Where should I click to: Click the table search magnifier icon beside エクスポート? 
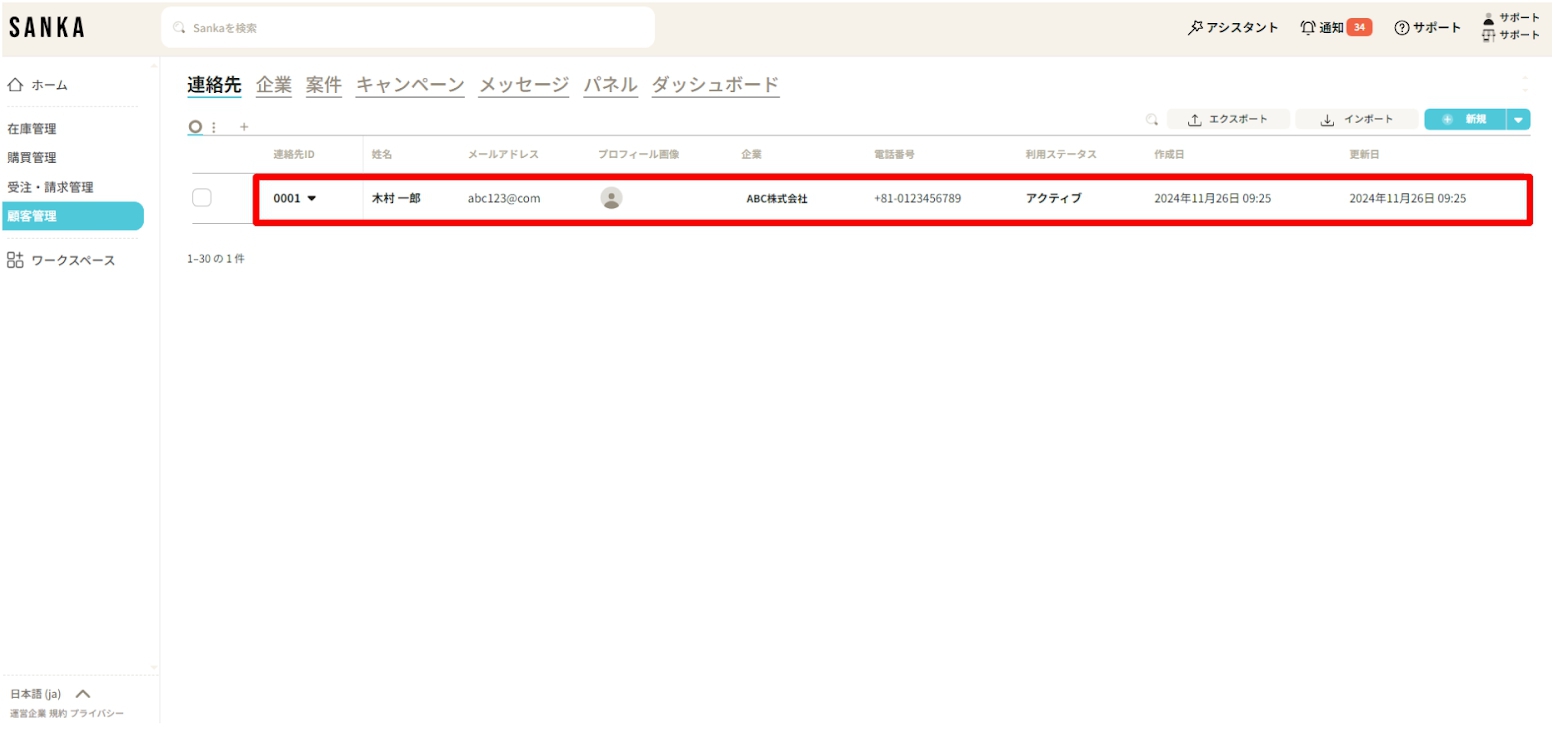tap(1152, 120)
